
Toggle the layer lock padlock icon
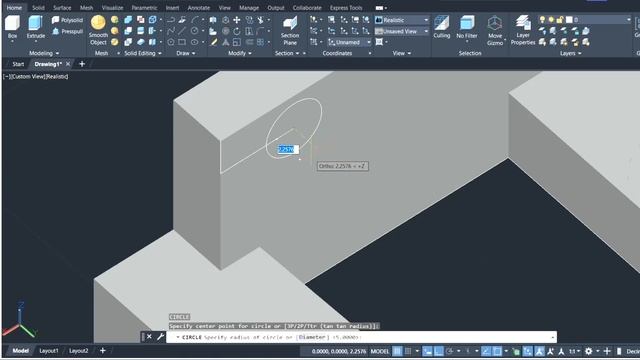[x=560, y=20]
